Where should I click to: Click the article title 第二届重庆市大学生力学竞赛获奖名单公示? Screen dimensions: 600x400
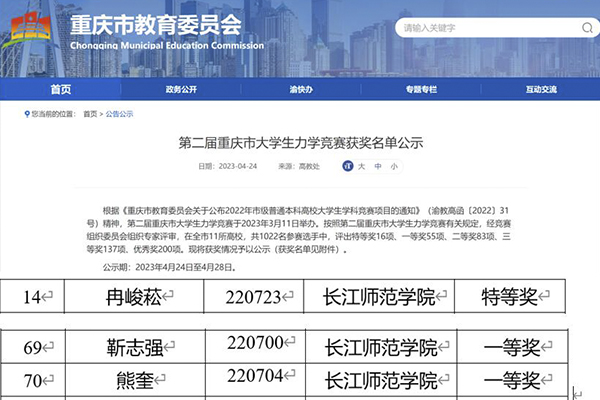click(300, 143)
